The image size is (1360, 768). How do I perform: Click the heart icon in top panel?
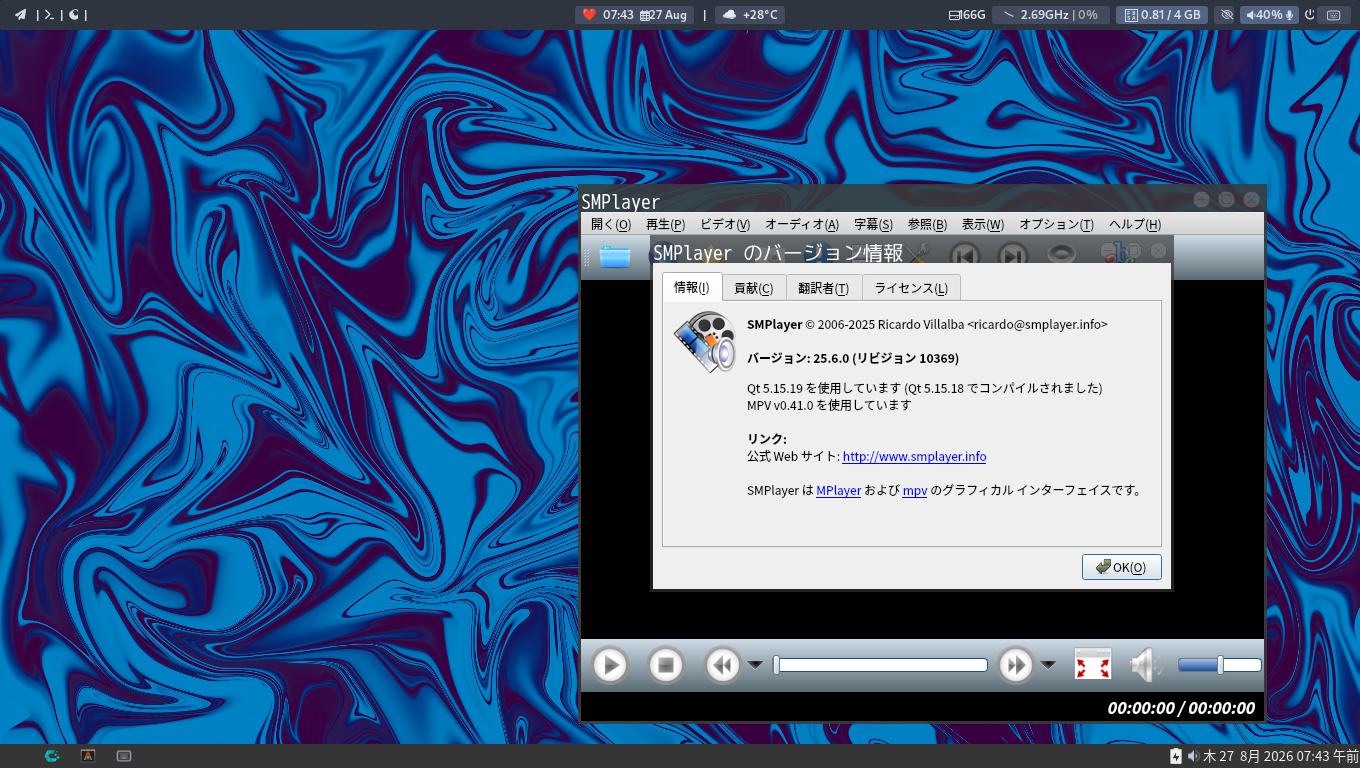click(589, 14)
